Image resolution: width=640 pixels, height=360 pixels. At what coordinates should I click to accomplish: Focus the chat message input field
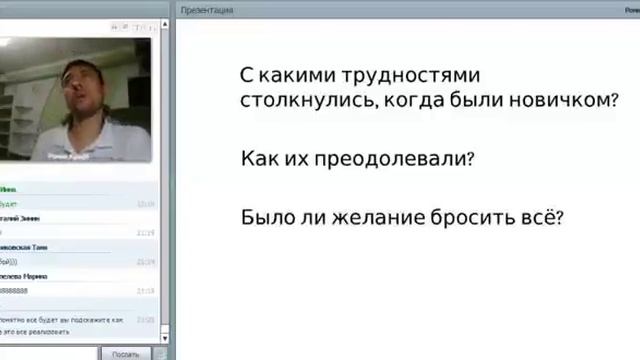pos(49,354)
